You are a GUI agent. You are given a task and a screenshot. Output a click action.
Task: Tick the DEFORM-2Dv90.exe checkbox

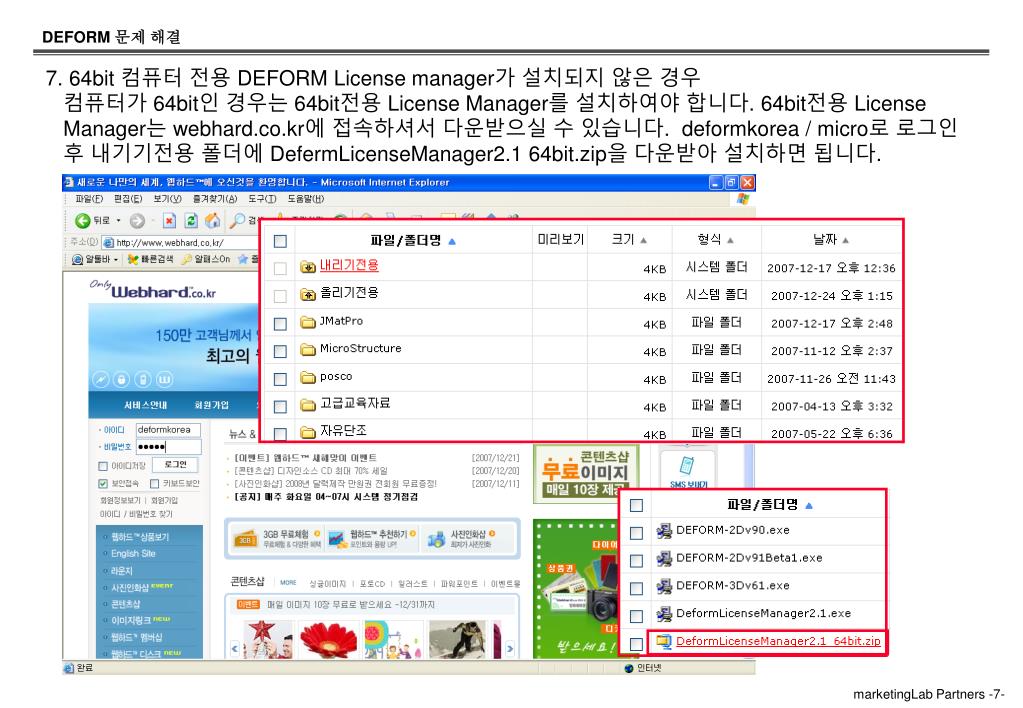click(637, 533)
